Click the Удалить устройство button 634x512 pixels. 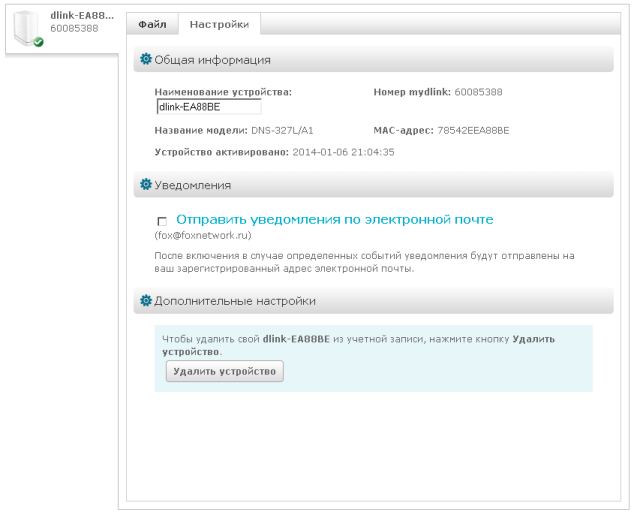click(x=224, y=371)
